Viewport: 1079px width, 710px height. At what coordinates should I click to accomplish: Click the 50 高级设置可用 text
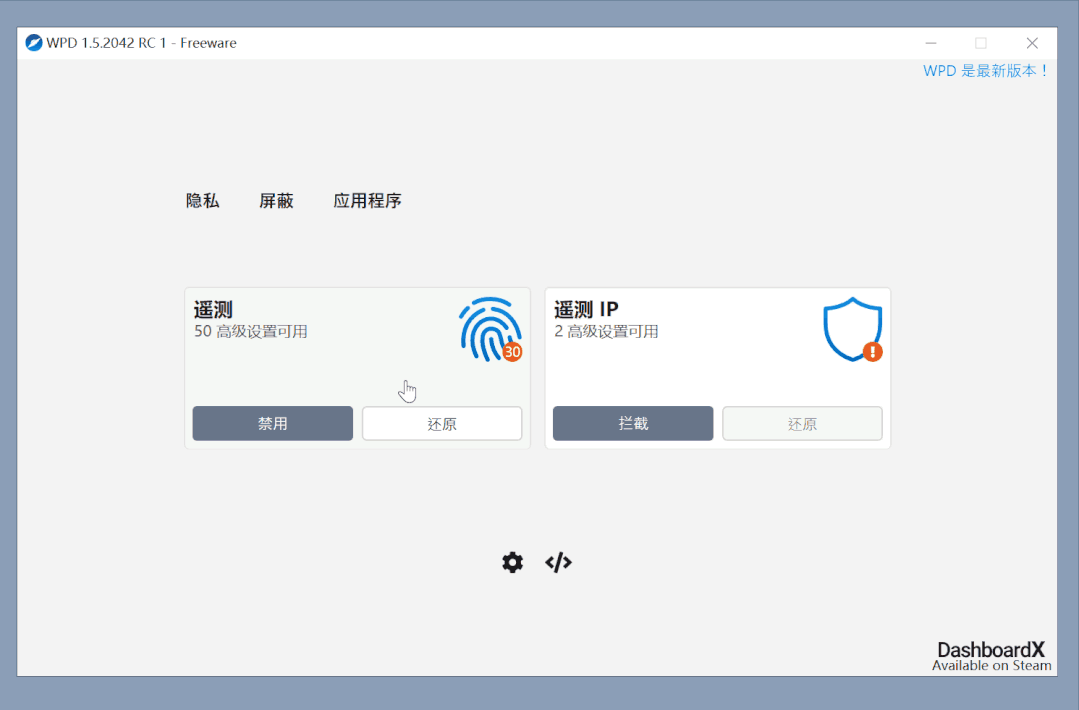coord(250,332)
